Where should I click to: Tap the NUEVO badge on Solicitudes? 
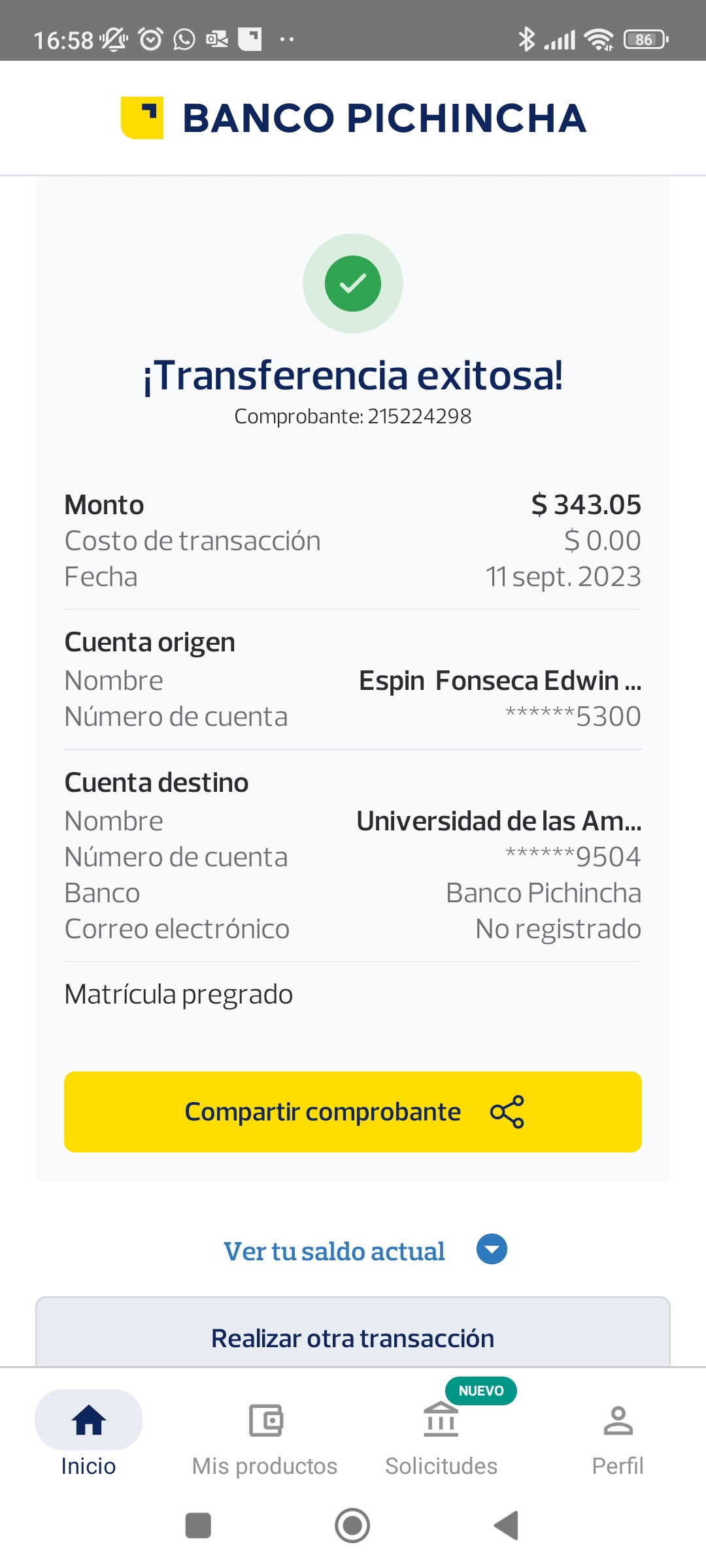click(481, 1390)
